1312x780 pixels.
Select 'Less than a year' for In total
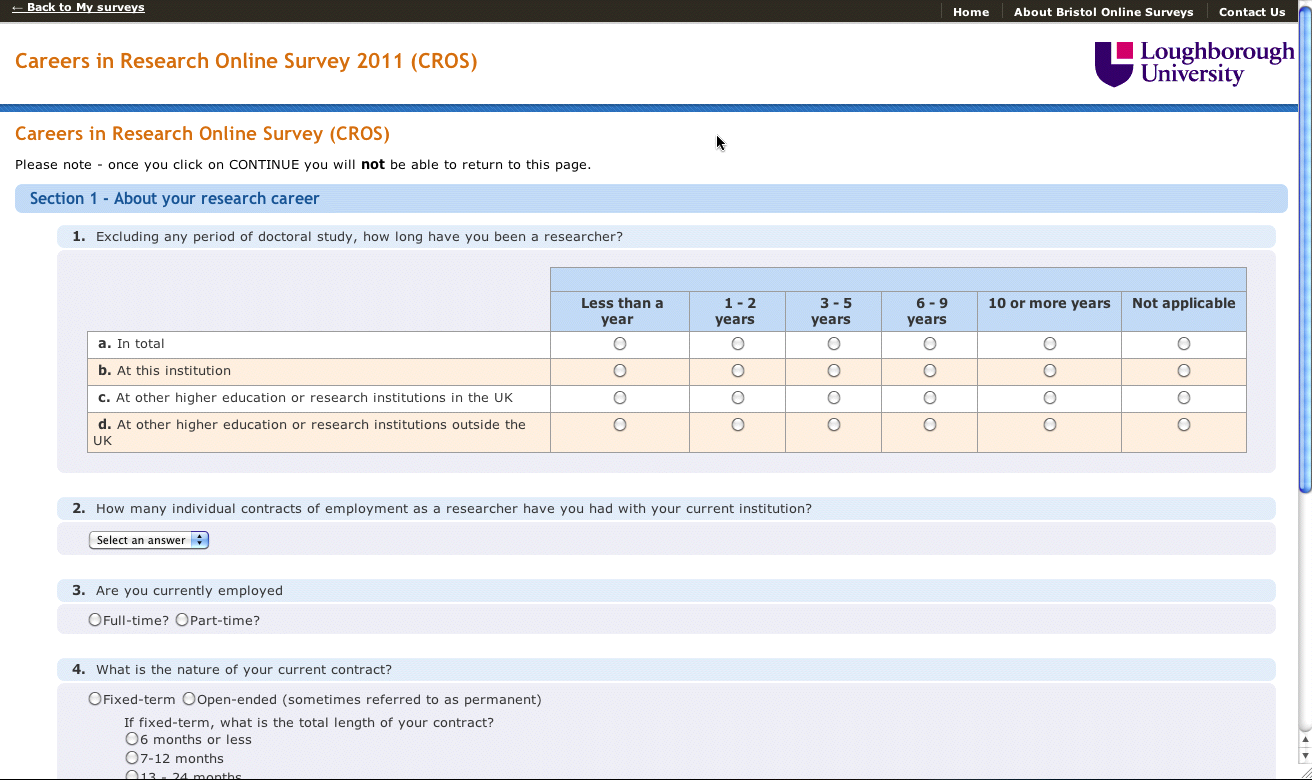(x=620, y=344)
